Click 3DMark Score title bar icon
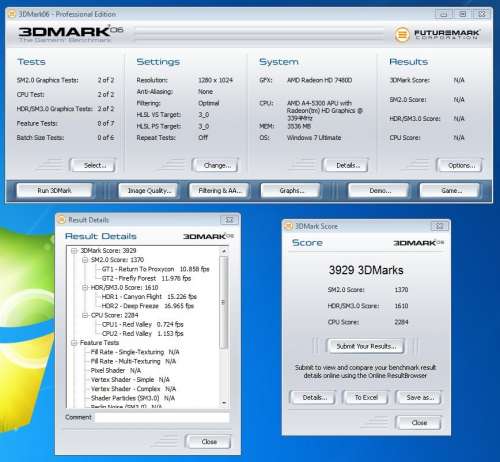Image resolution: width=500 pixels, height=462 pixels. pos(288,226)
